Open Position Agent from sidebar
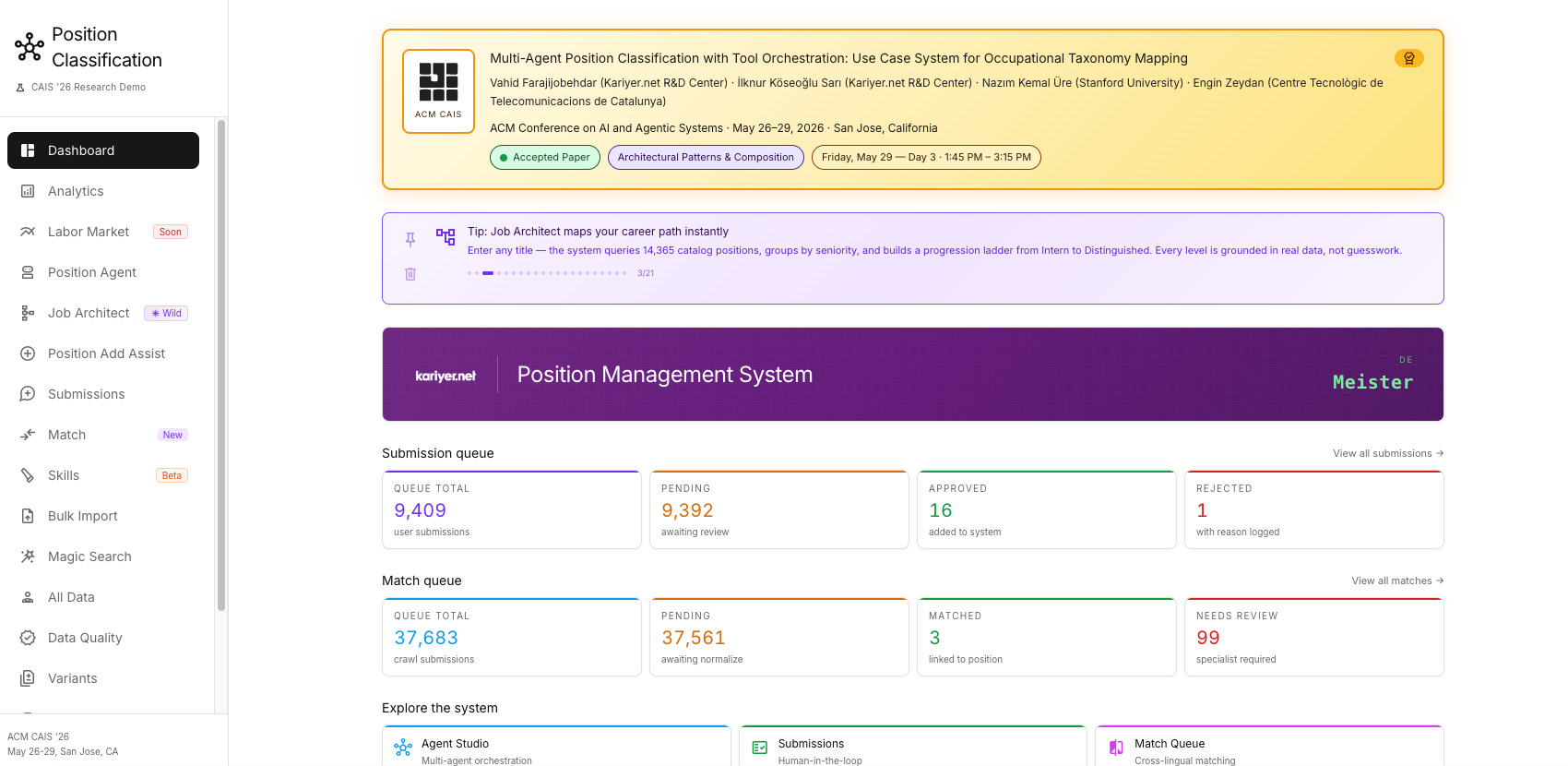This screenshot has height=766, width=1568. 103,272
